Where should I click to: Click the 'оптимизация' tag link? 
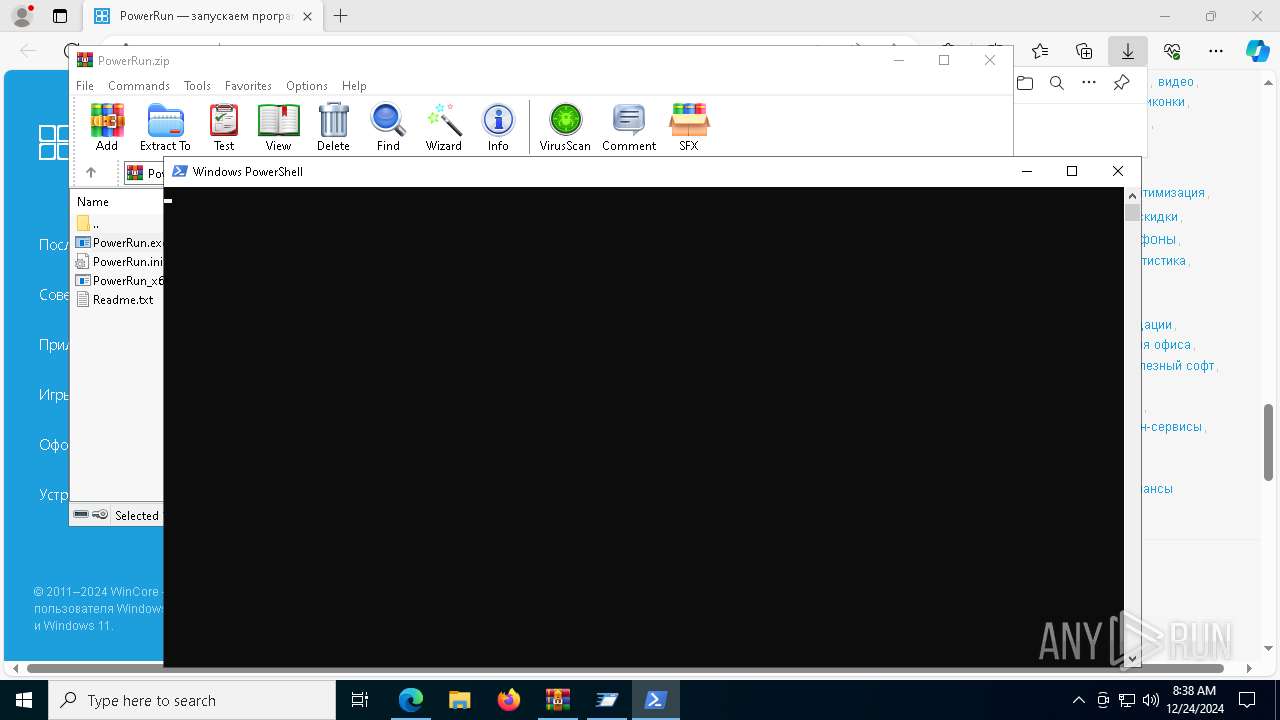click(x=1173, y=193)
